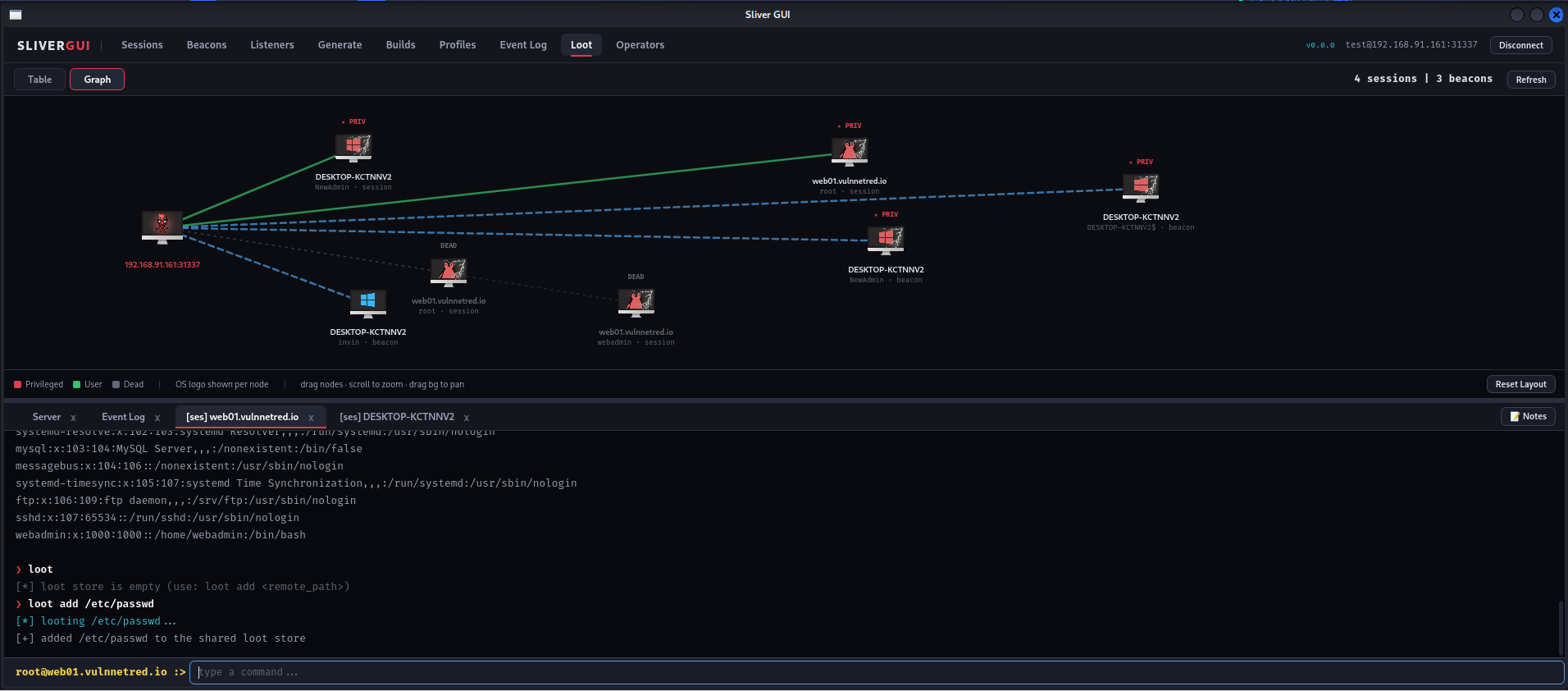The width and height of the screenshot is (1568, 691).
Task: Click Reset Layout
Action: click(1520, 384)
